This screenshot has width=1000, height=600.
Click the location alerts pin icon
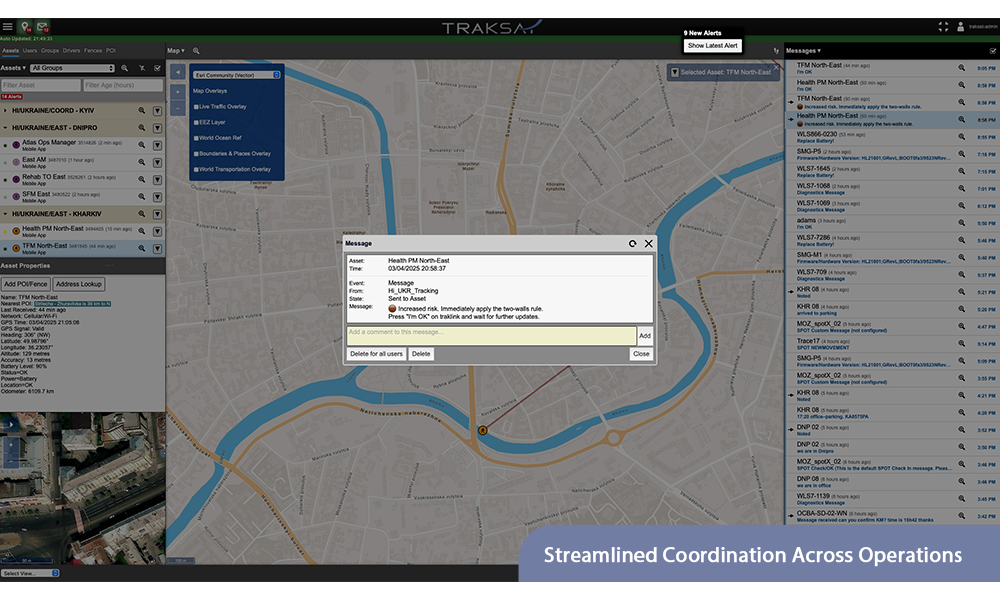pos(25,27)
